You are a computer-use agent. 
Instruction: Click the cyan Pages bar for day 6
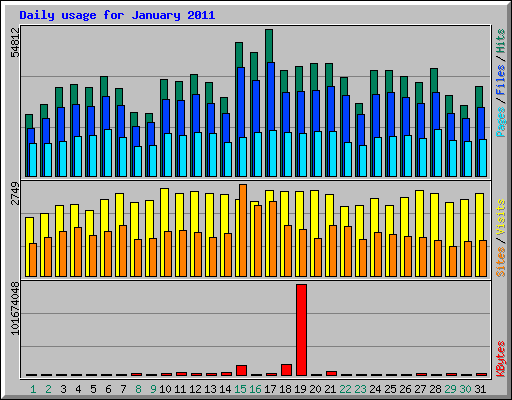[x=108, y=153]
